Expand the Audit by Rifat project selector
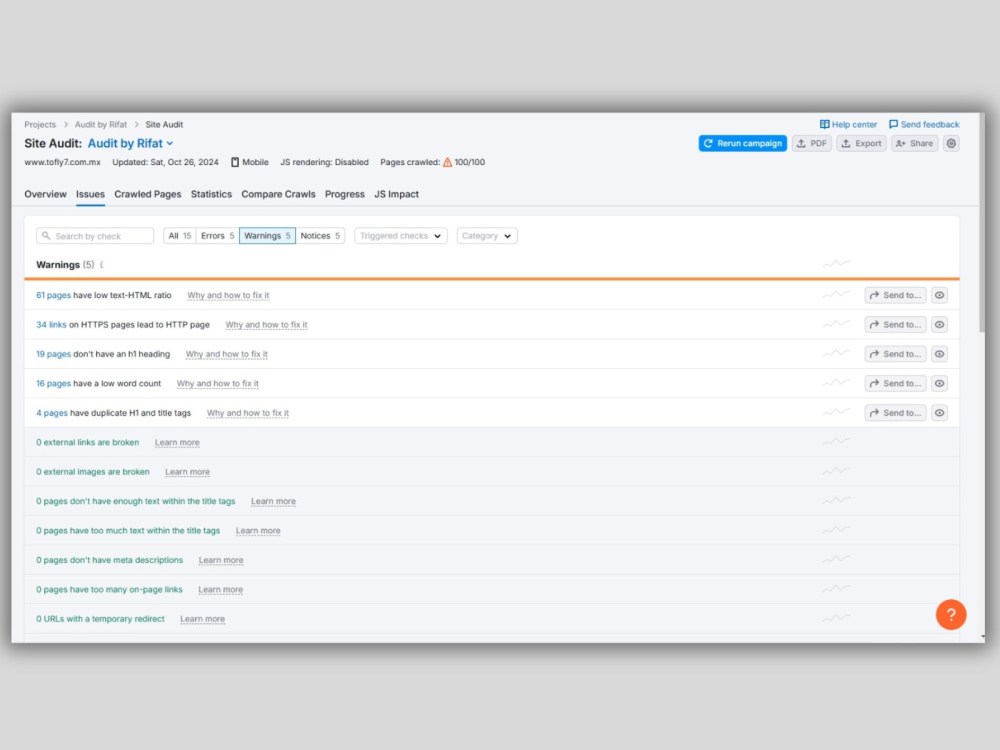Screen dimensions: 1000x750 (131, 143)
